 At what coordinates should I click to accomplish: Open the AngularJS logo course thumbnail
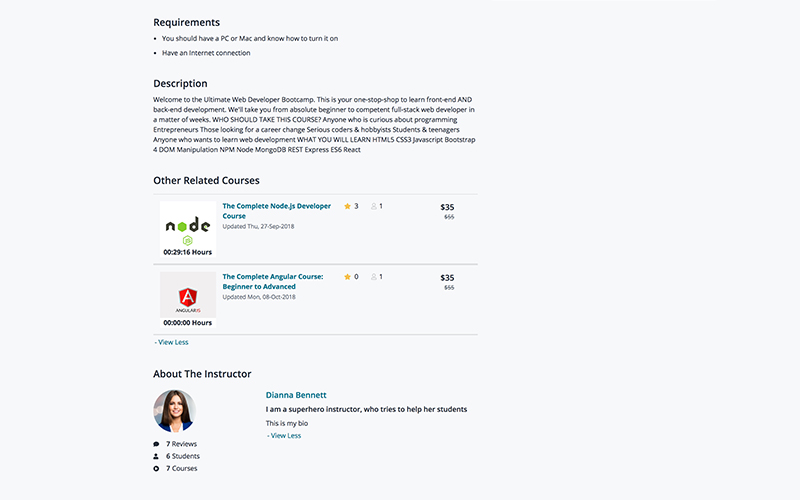pyautogui.click(x=188, y=295)
